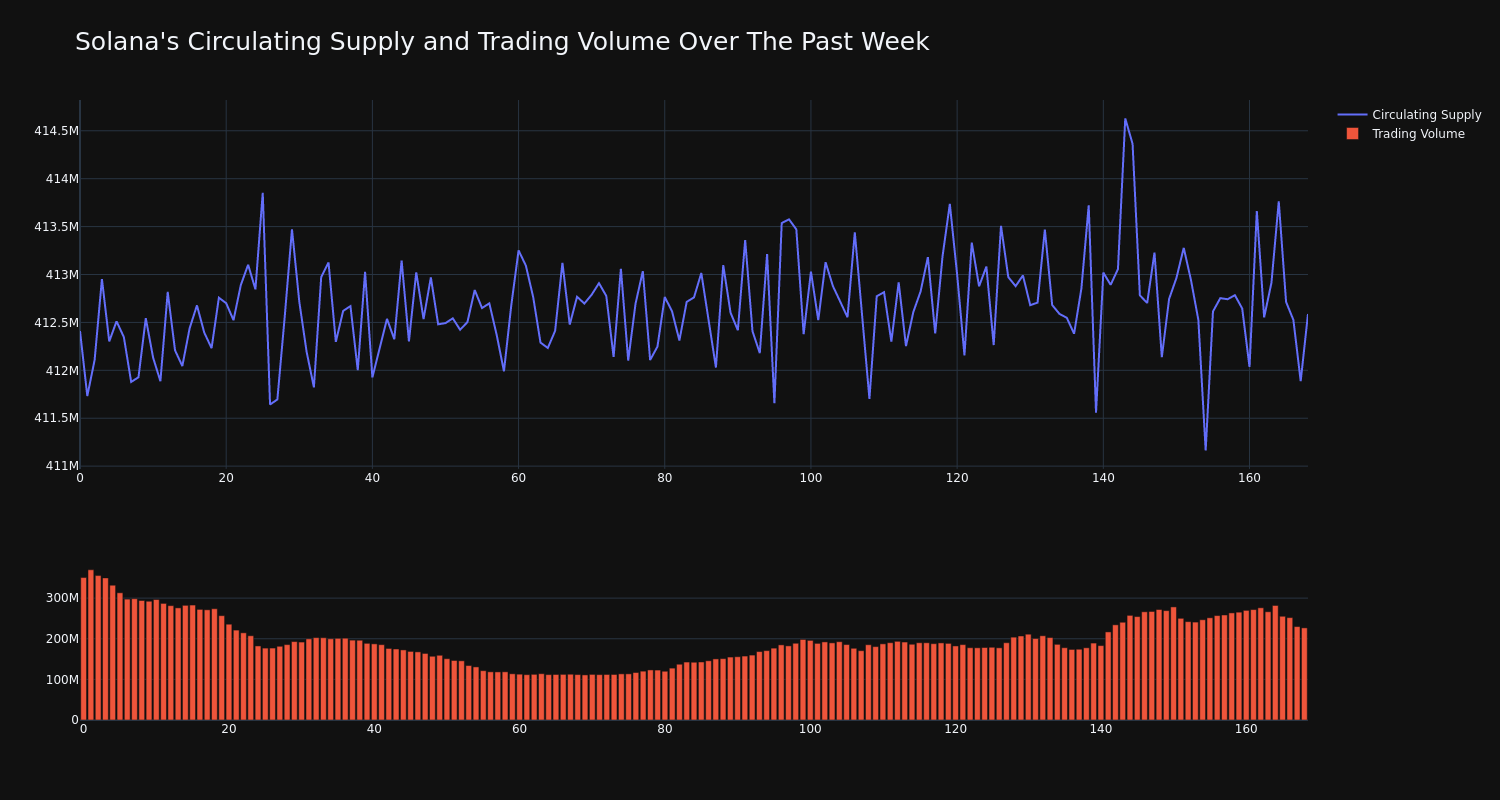Viewport: 1500px width, 800px height.
Task: Select the 411M y-axis label
Action: pos(62,466)
